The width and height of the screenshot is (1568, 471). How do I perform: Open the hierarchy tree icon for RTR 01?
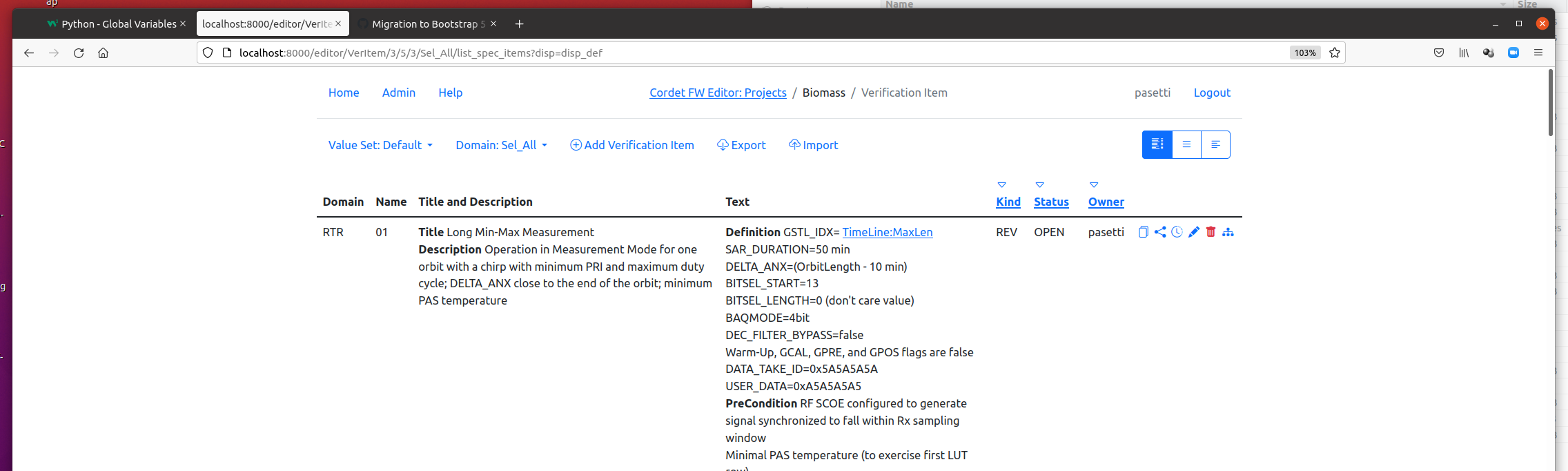pyautogui.click(x=1228, y=232)
